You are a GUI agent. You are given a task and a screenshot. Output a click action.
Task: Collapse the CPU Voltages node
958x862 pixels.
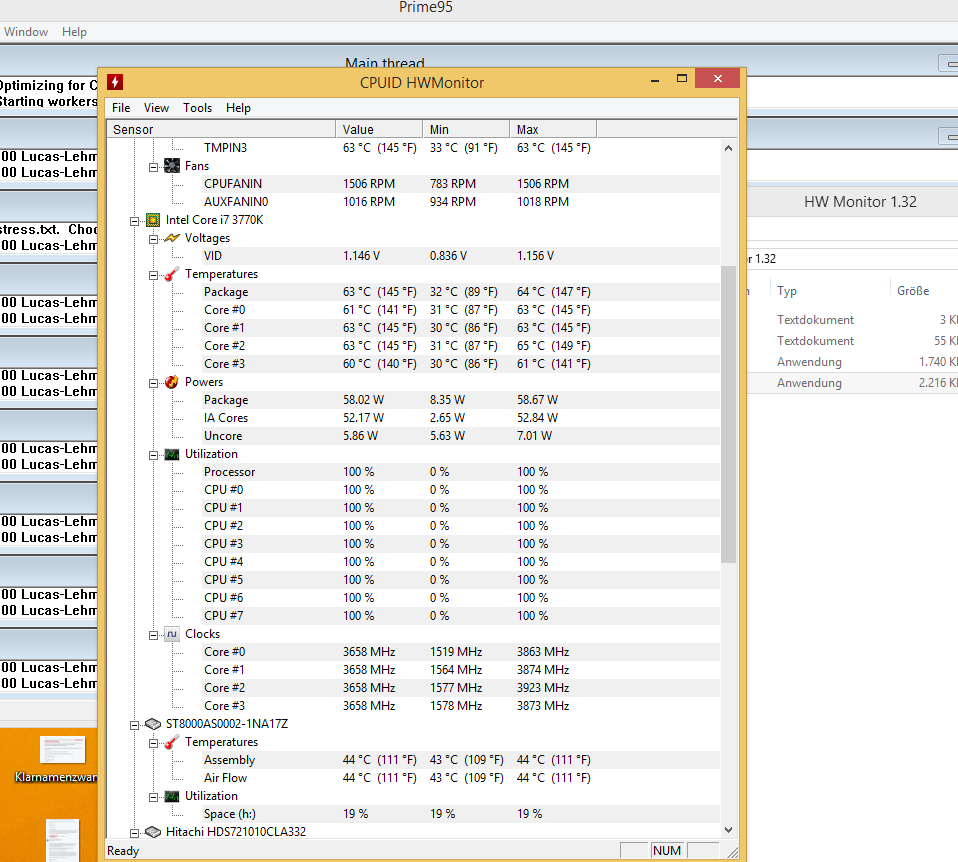(x=153, y=239)
